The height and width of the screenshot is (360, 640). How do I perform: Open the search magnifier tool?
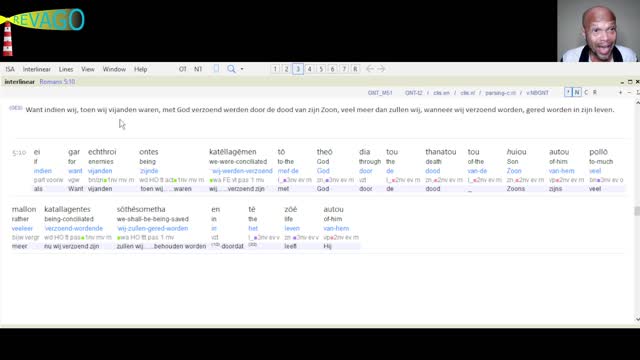click(231, 69)
